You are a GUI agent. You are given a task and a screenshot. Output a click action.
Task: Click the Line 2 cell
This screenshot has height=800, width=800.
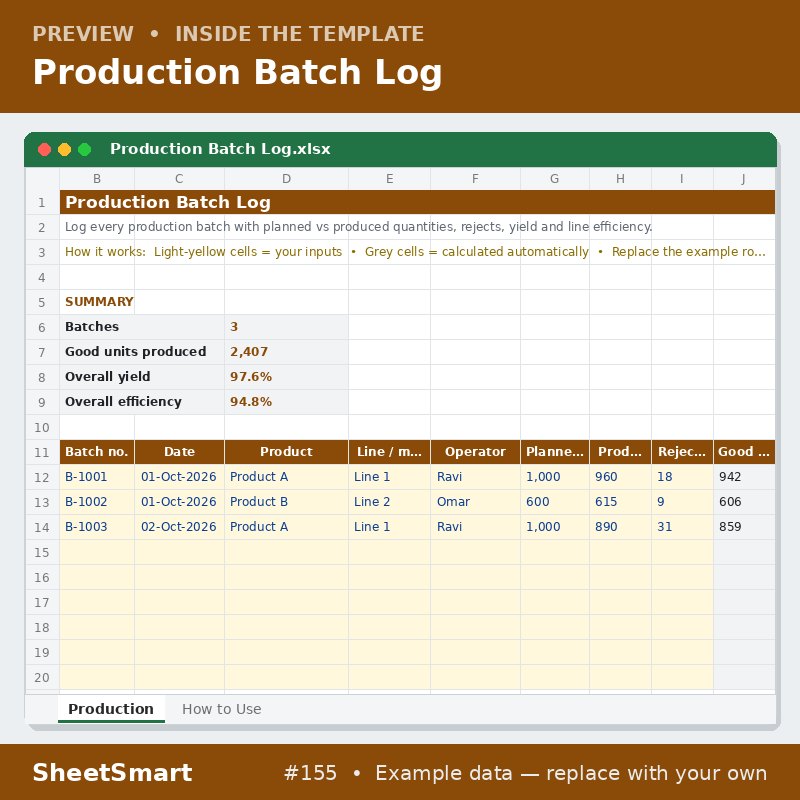click(x=389, y=502)
